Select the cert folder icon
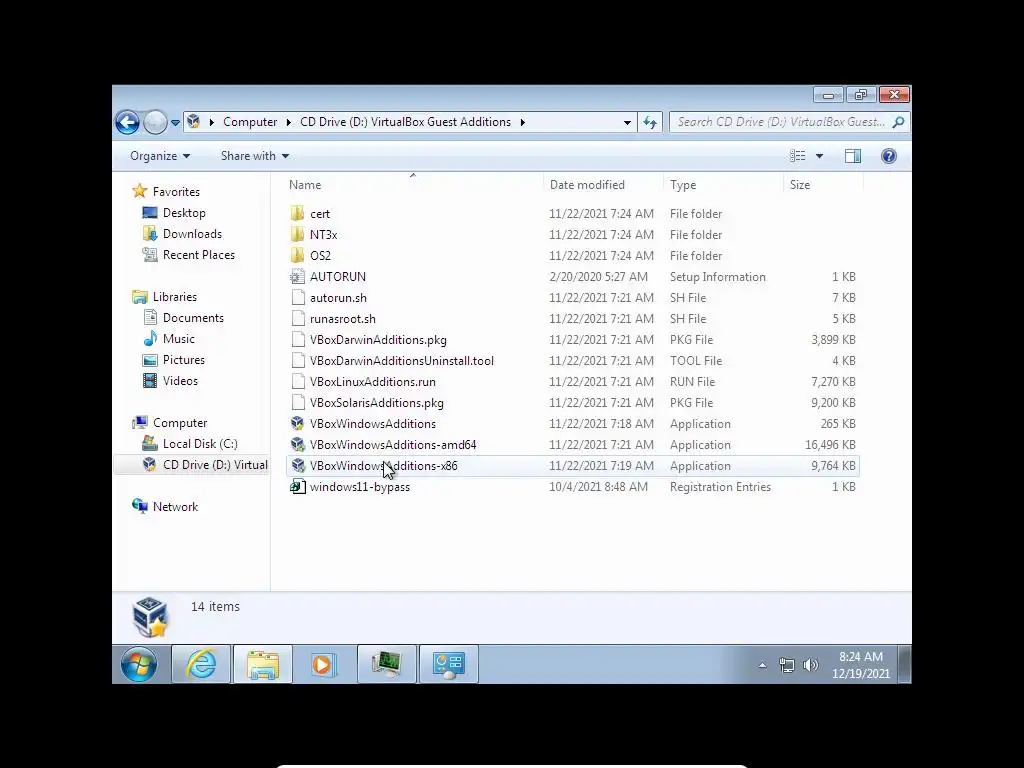1024x768 pixels. (298, 214)
